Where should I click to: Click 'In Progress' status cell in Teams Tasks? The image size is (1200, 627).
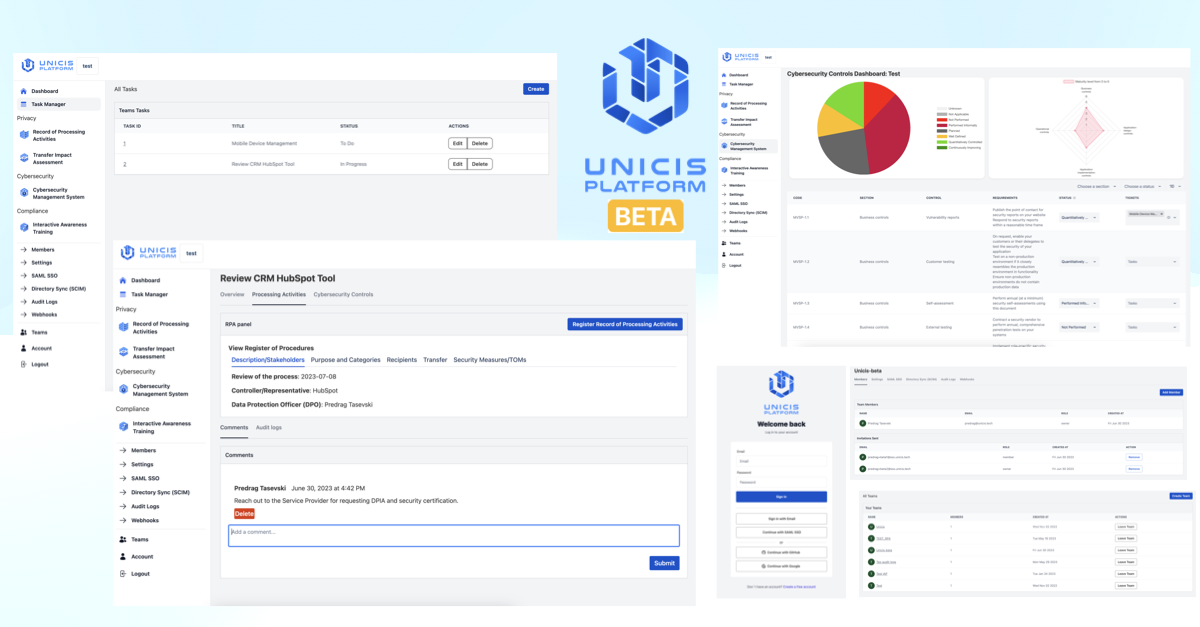point(354,164)
